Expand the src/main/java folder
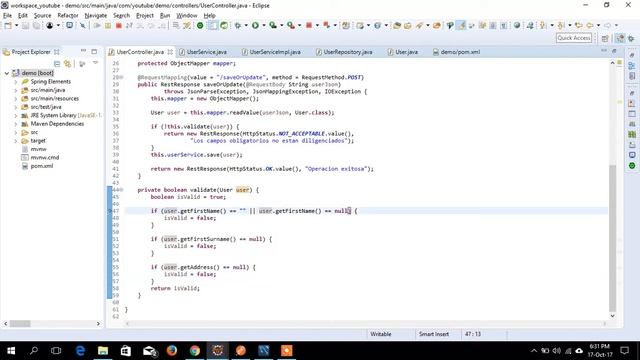 click(16, 90)
